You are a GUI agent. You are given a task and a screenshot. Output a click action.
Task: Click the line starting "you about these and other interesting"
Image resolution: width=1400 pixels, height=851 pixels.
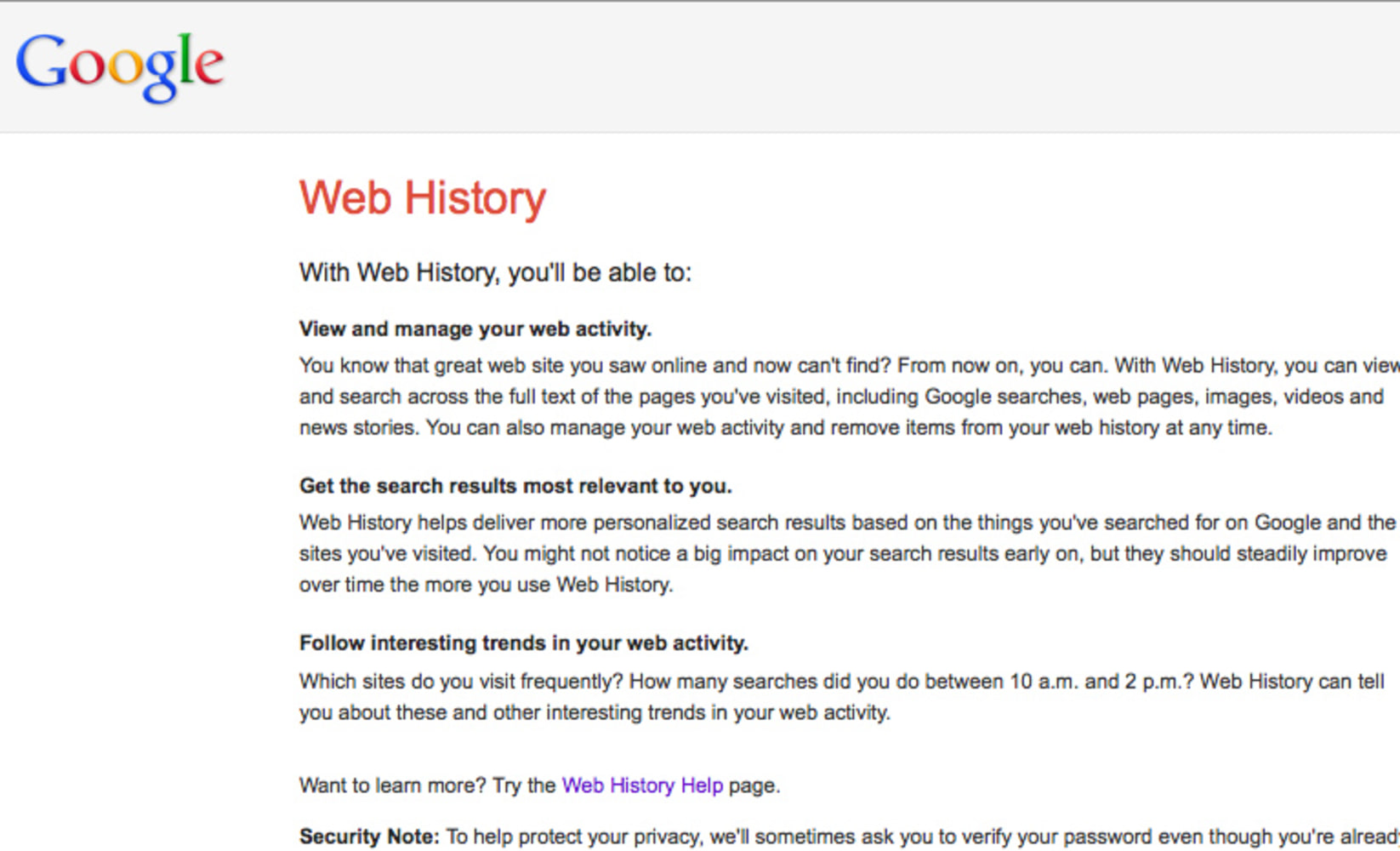[x=594, y=712]
